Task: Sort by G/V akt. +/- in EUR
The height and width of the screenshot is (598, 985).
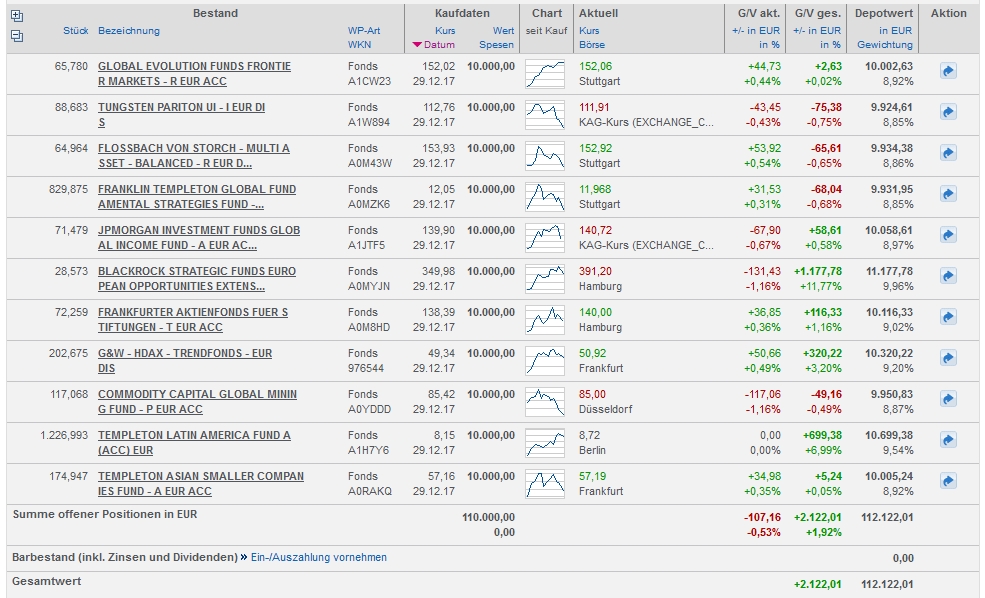Action: [756, 30]
